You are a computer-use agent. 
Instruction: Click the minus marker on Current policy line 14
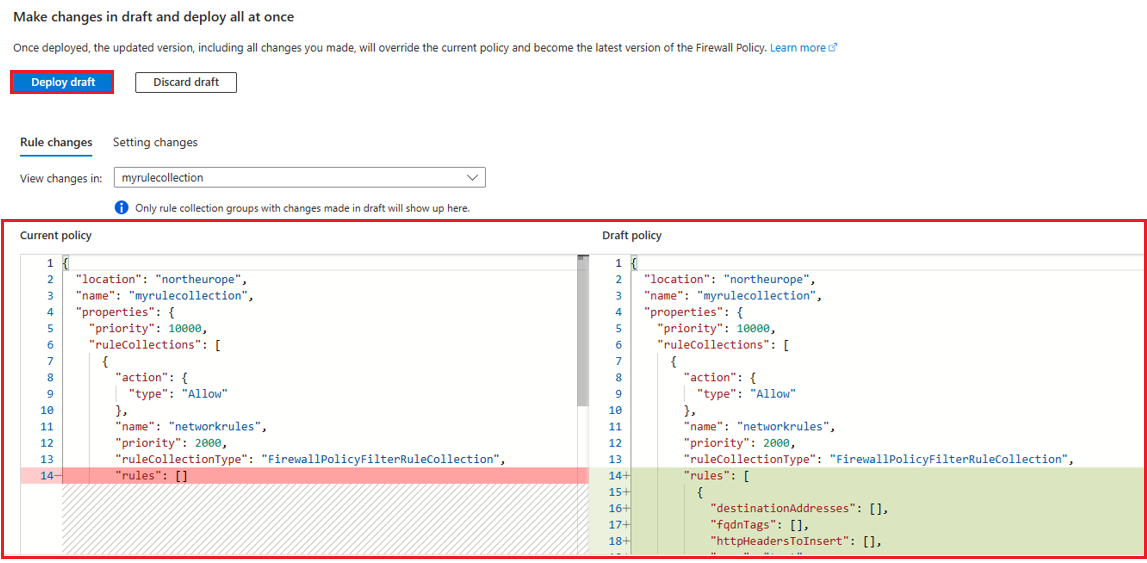coord(57,476)
